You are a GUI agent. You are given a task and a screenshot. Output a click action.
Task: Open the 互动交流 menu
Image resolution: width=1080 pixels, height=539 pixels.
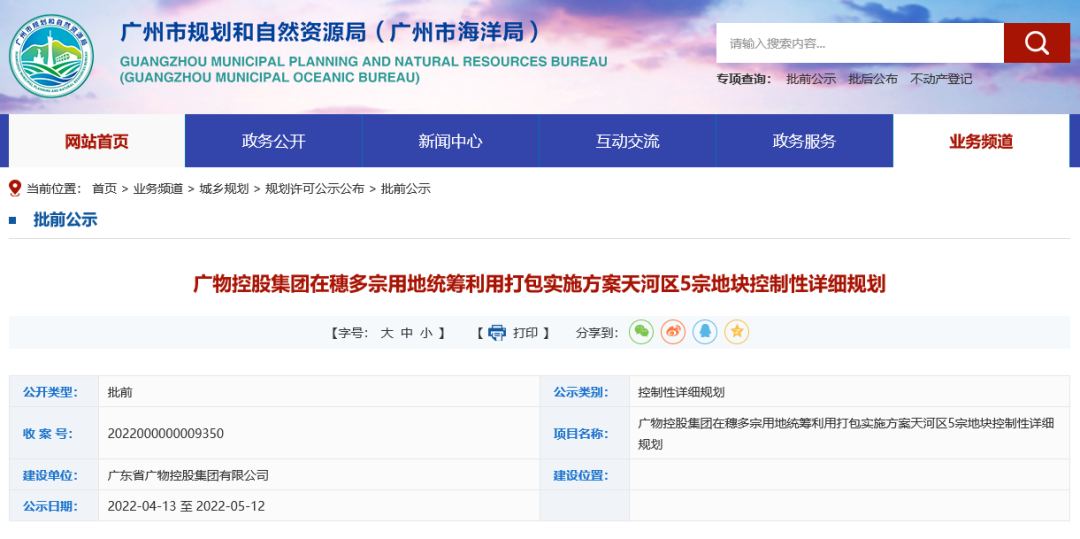tap(627, 141)
